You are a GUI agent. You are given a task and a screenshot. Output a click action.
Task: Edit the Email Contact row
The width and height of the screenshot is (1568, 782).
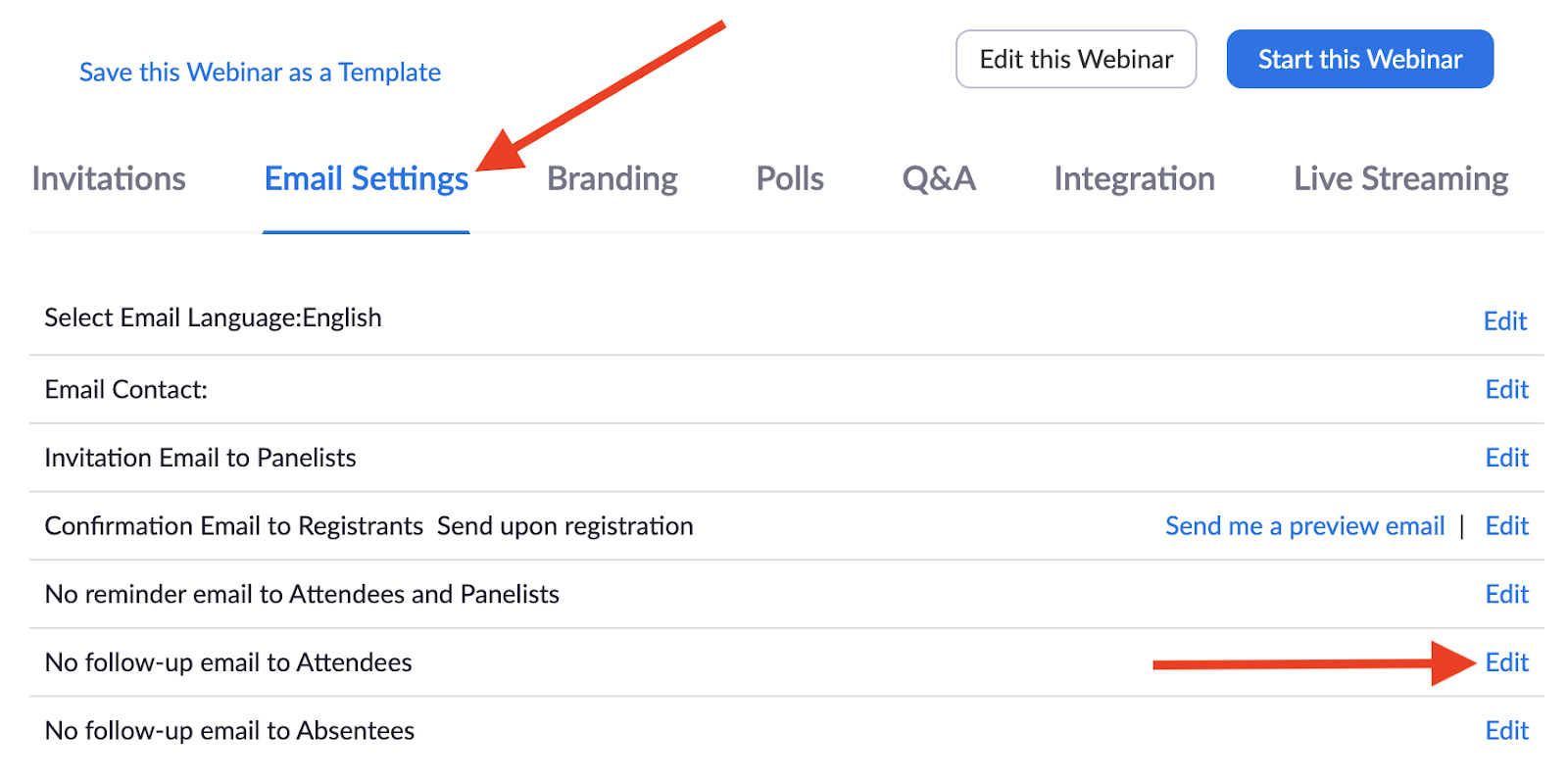pyautogui.click(x=1506, y=390)
